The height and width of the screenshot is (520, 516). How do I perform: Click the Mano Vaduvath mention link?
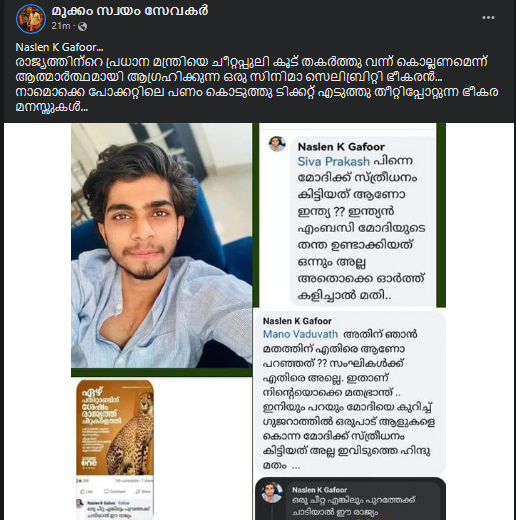coord(300,334)
